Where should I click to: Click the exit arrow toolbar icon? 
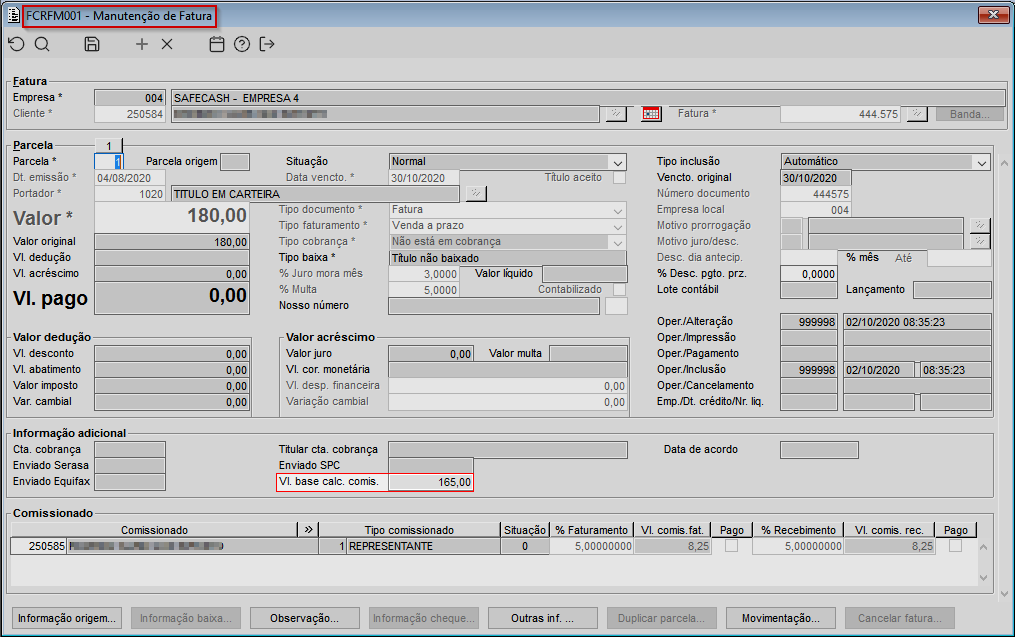pos(267,44)
